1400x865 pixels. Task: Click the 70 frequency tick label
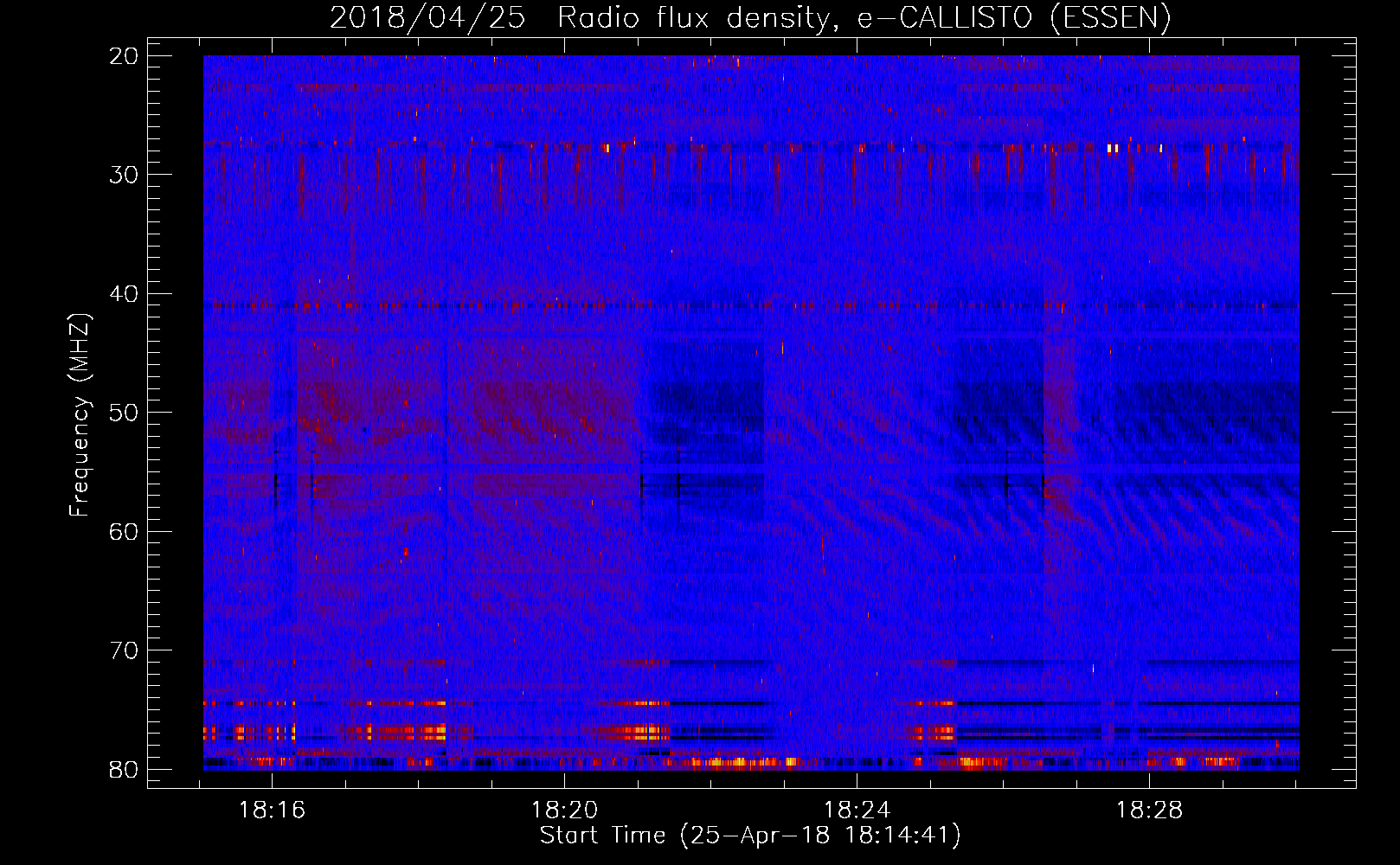tap(124, 650)
